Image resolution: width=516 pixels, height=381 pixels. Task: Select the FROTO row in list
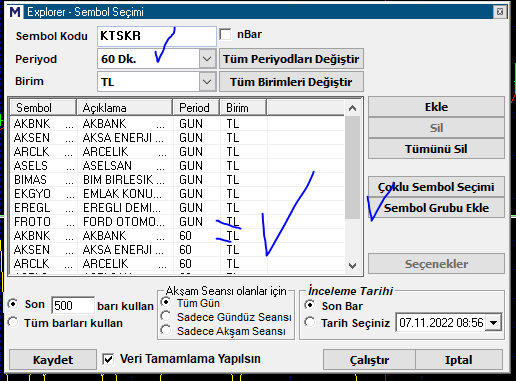177,222
